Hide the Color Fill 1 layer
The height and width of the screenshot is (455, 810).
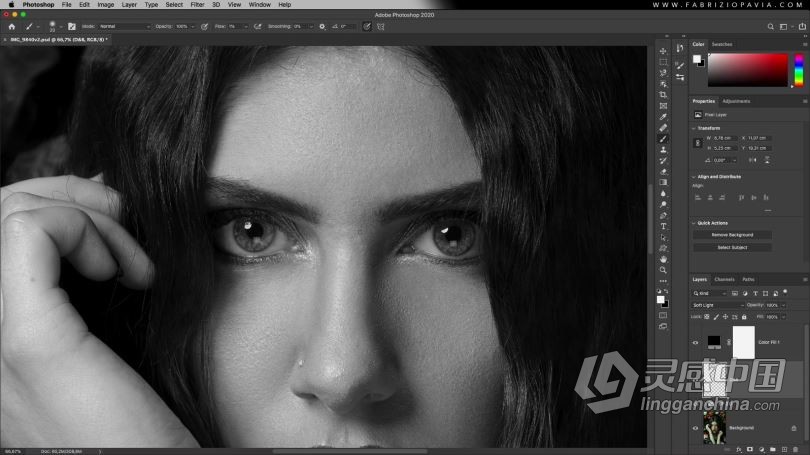(695, 342)
